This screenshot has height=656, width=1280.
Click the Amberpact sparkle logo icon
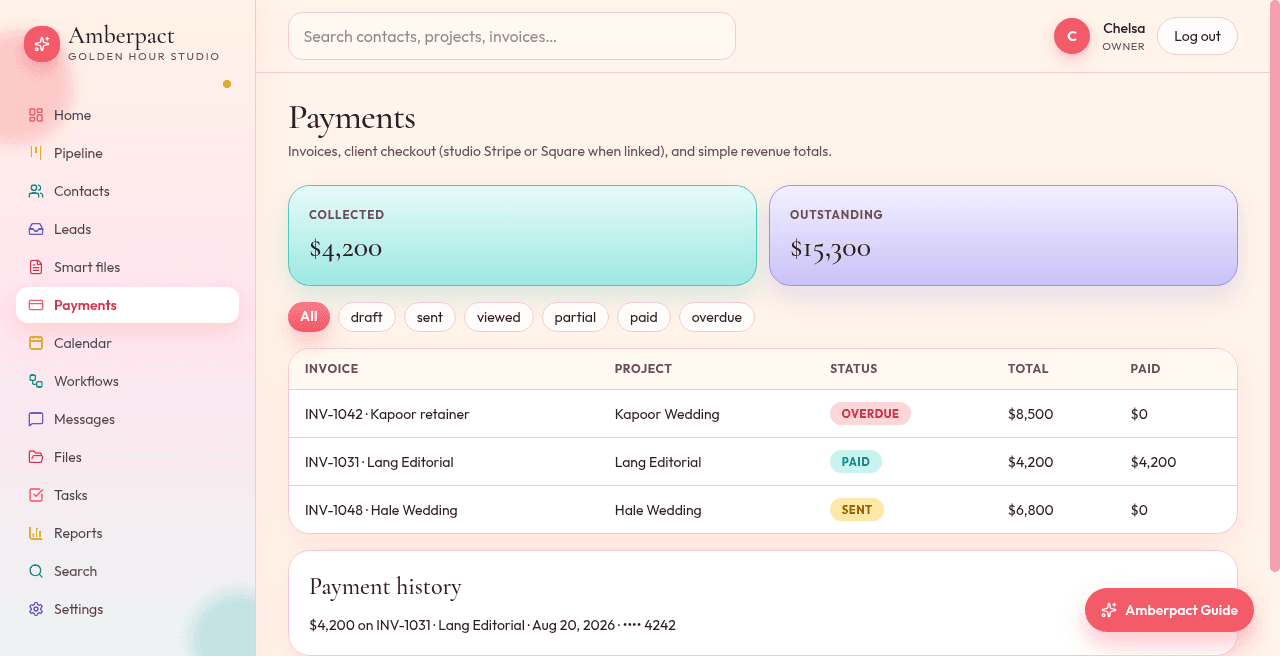(x=42, y=44)
